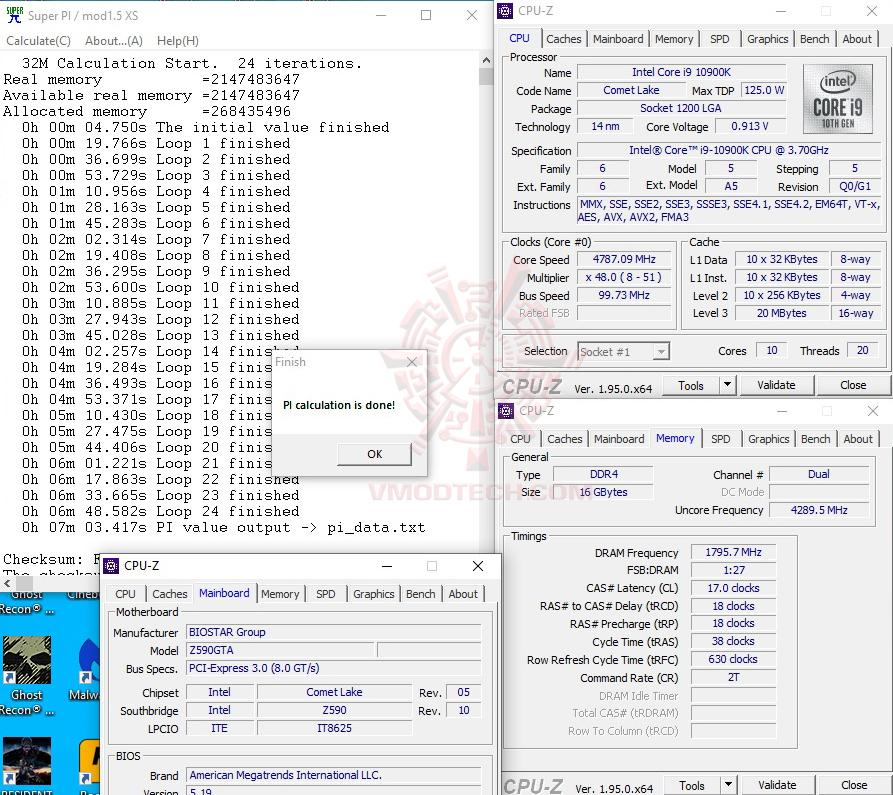Switch to the Graphics tab in the Memory window
This screenshot has height=795, width=893.
point(767,438)
